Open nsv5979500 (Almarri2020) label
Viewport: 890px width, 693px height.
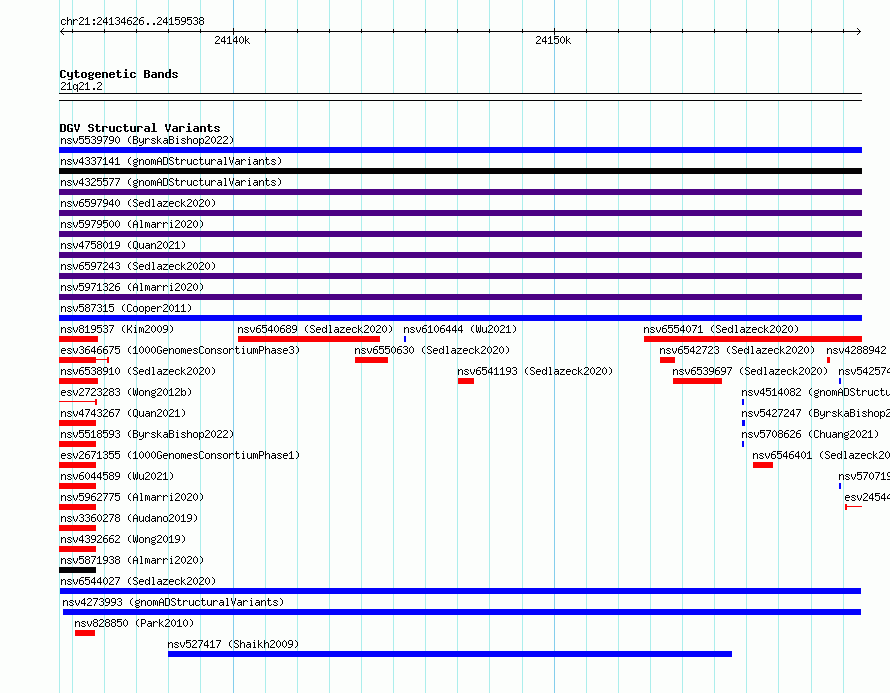132,224
